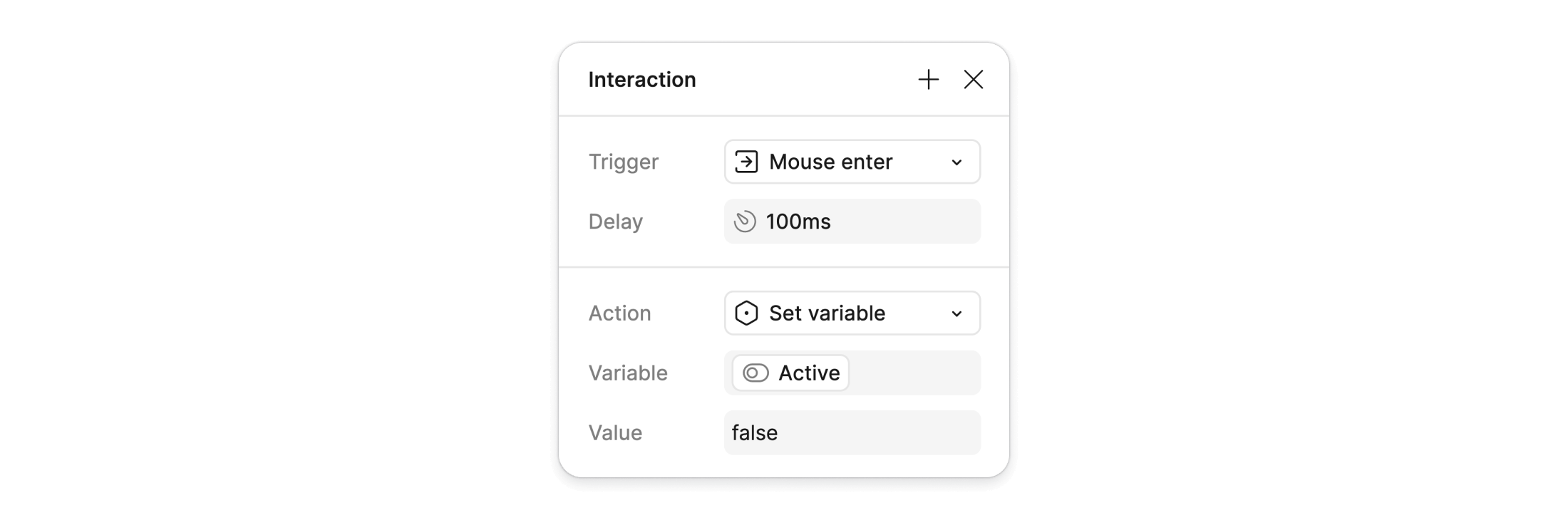The width and height of the screenshot is (1568, 520).
Task: Add a new interaction with the plus icon
Action: pyautogui.click(x=929, y=79)
